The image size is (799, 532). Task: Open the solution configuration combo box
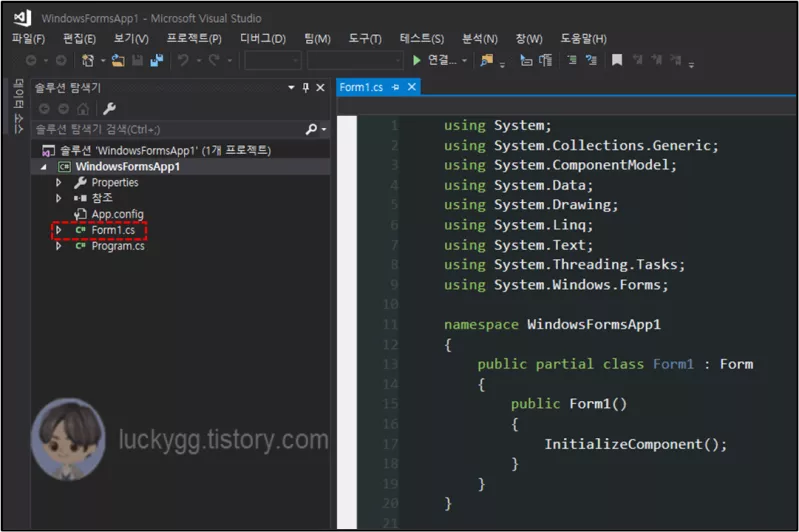[273, 61]
